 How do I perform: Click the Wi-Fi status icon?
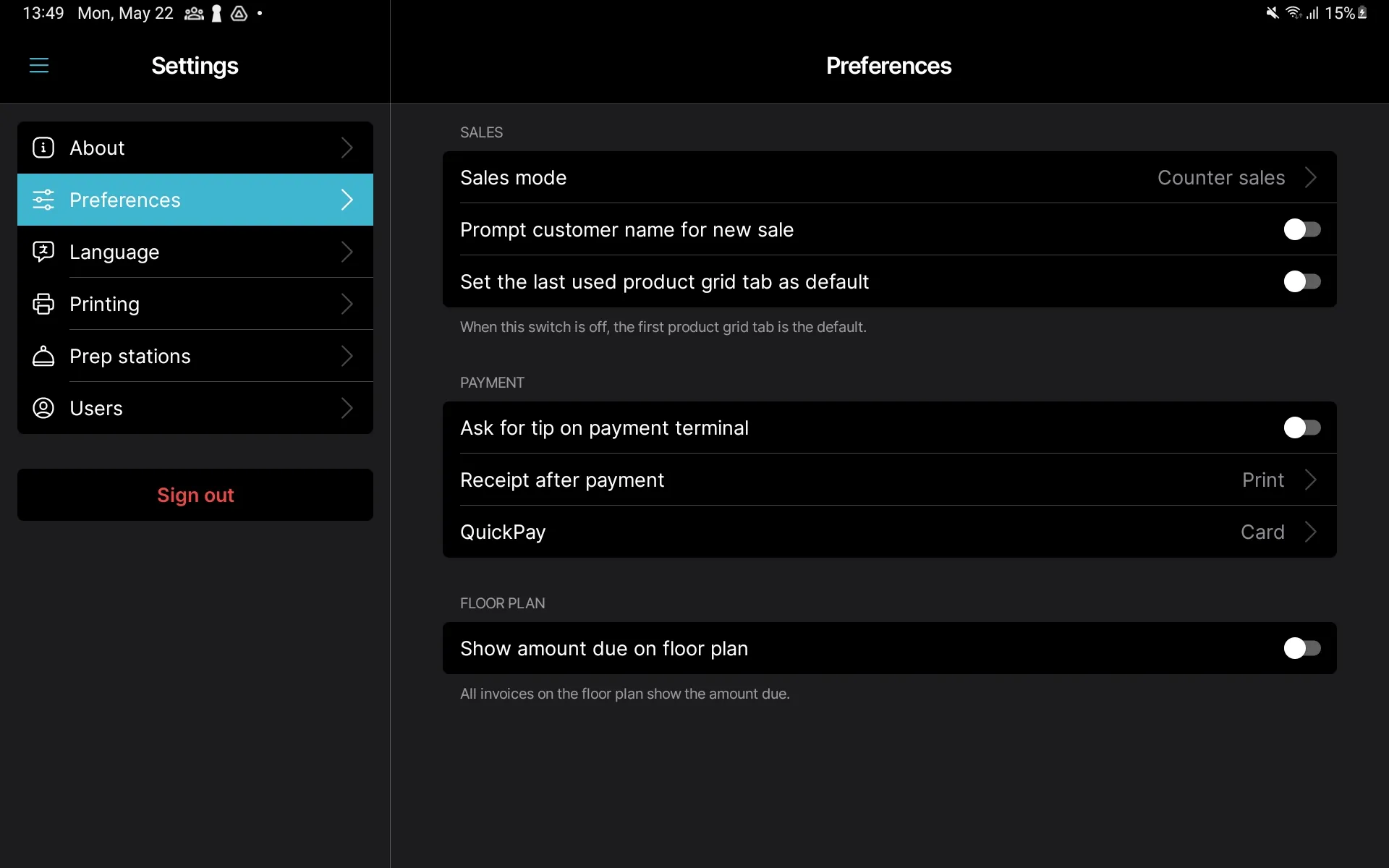(x=1294, y=12)
